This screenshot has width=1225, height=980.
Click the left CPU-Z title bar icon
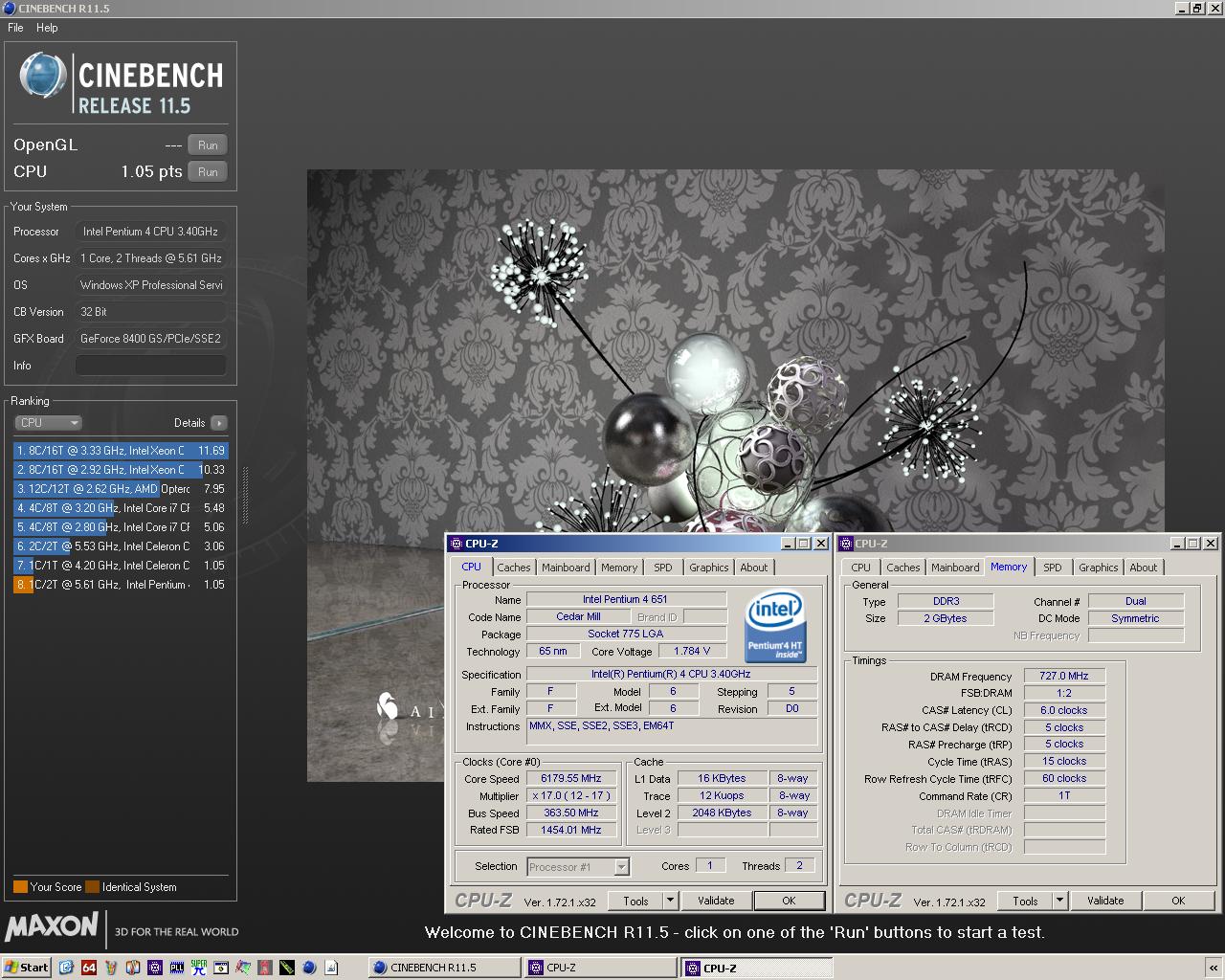pos(456,544)
